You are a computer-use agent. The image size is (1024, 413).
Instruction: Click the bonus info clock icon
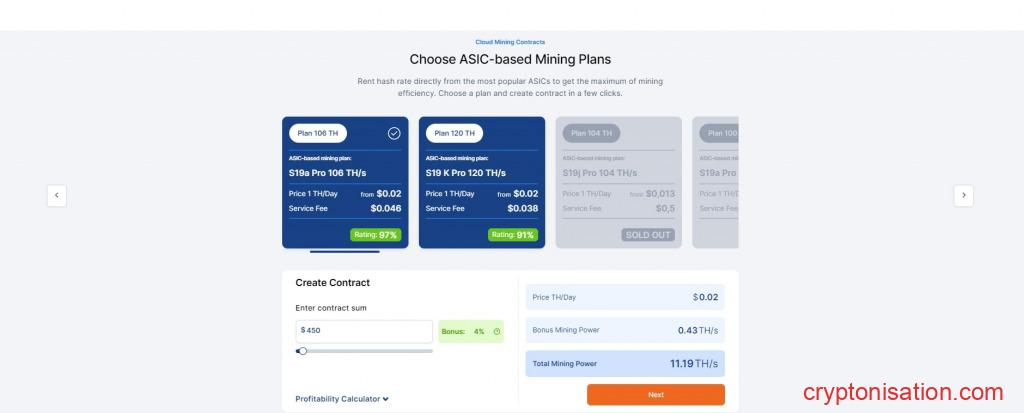[x=497, y=331]
